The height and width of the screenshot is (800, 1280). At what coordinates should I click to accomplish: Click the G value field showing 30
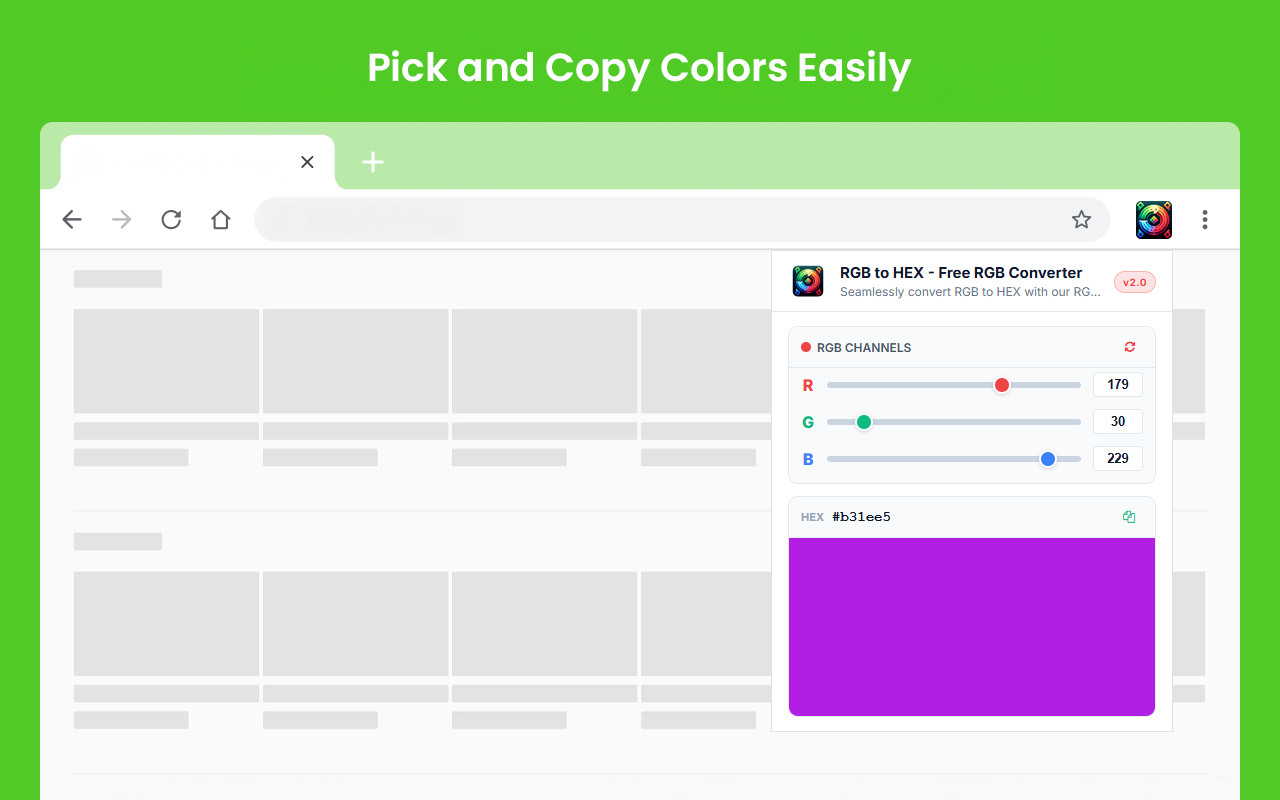pyautogui.click(x=1118, y=421)
